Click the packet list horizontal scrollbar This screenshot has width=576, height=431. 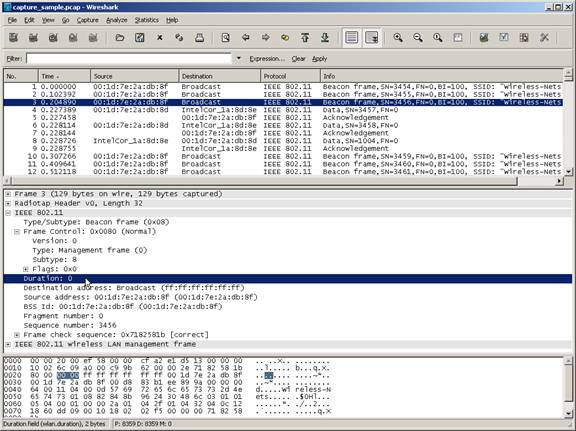pyautogui.click(x=264, y=181)
